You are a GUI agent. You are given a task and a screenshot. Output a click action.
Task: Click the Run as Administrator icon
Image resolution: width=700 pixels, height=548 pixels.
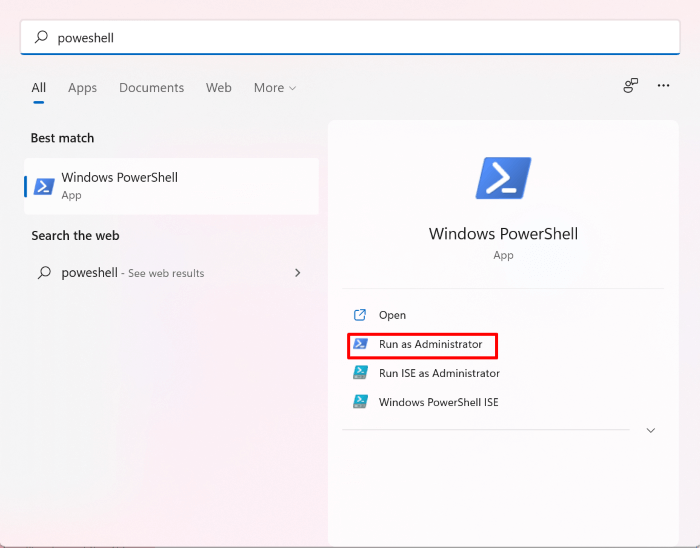[x=360, y=344]
